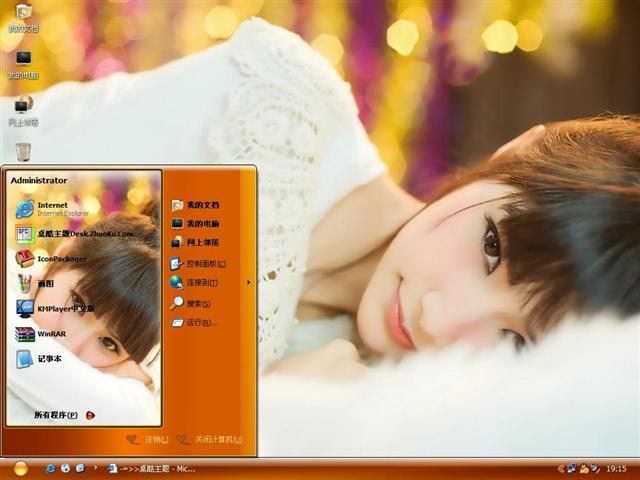This screenshot has width=640, height=480.
Task: Open 我的文档 in the Start menu
Action: click(202, 205)
